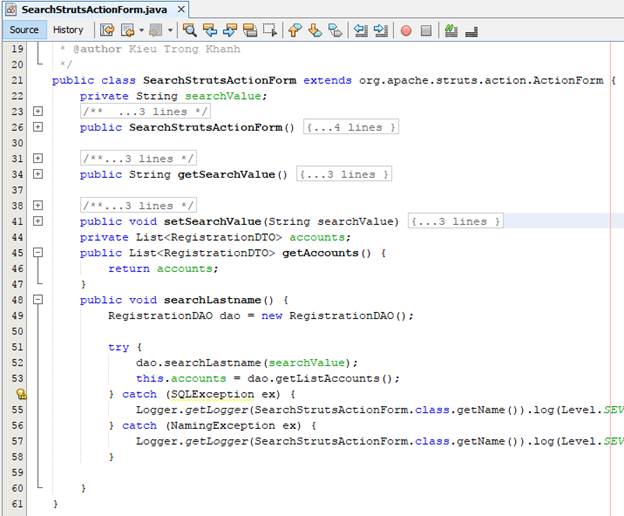
Task: Click 'Logger.getLogger' on line 57
Action: click(192, 441)
